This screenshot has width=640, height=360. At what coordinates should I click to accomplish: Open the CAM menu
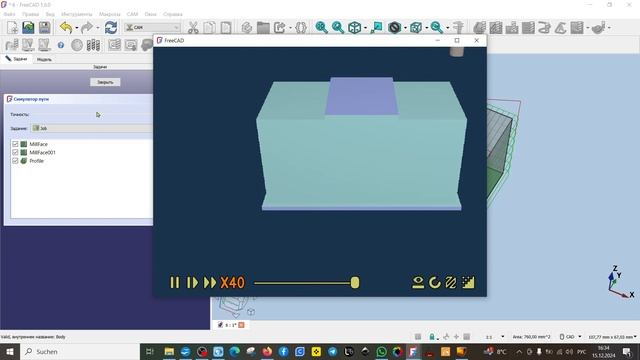pyautogui.click(x=132, y=14)
